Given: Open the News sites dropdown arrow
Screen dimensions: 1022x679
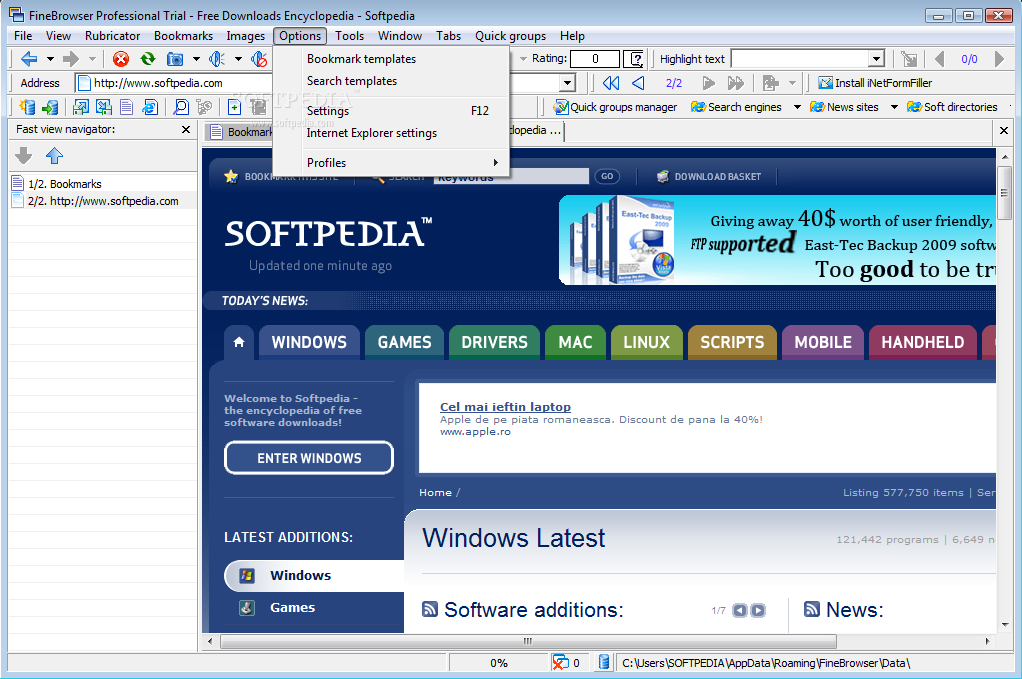Looking at the screenshot, I should 894,107.
